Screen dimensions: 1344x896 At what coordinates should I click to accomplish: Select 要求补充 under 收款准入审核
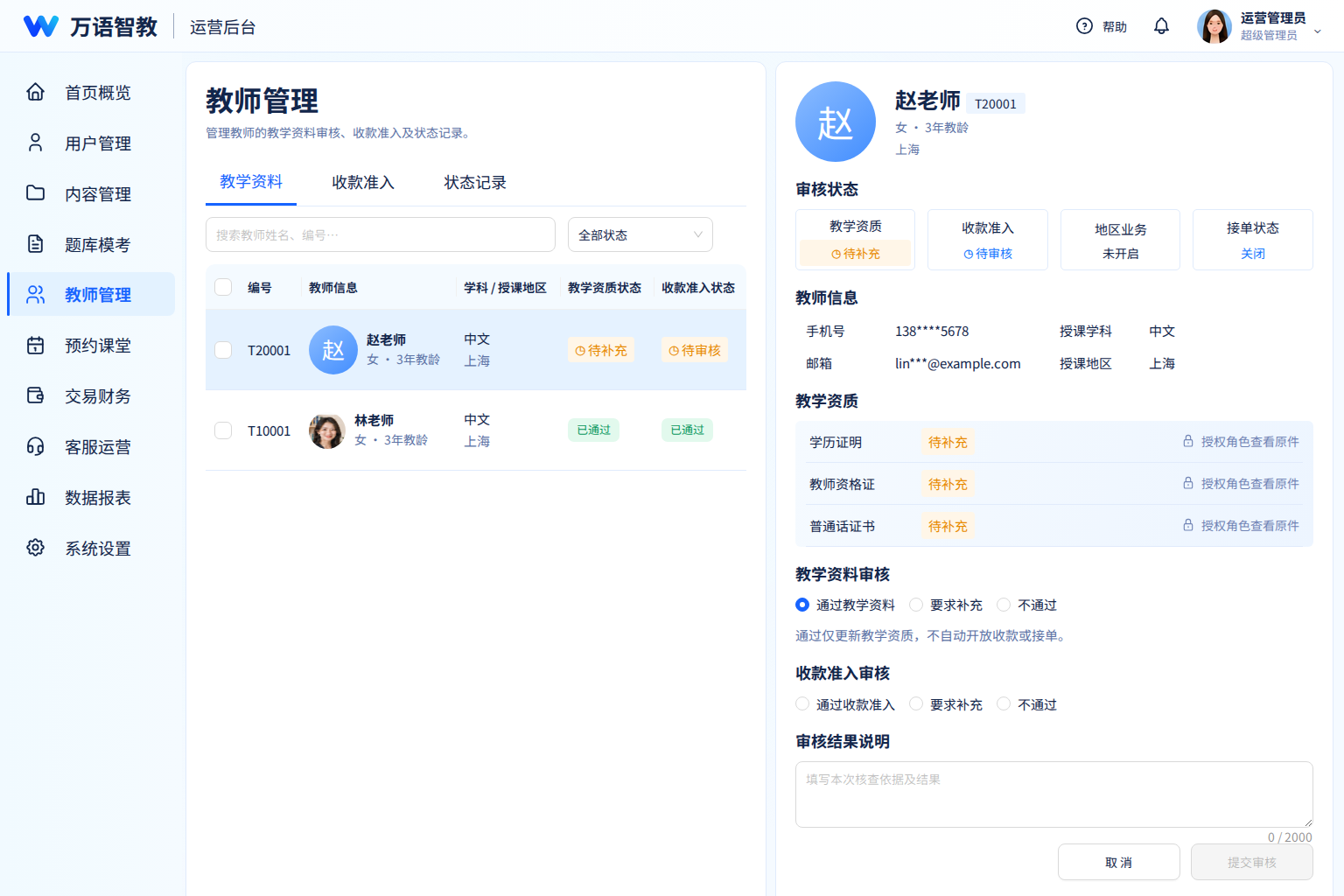click(x=946, y=704)
